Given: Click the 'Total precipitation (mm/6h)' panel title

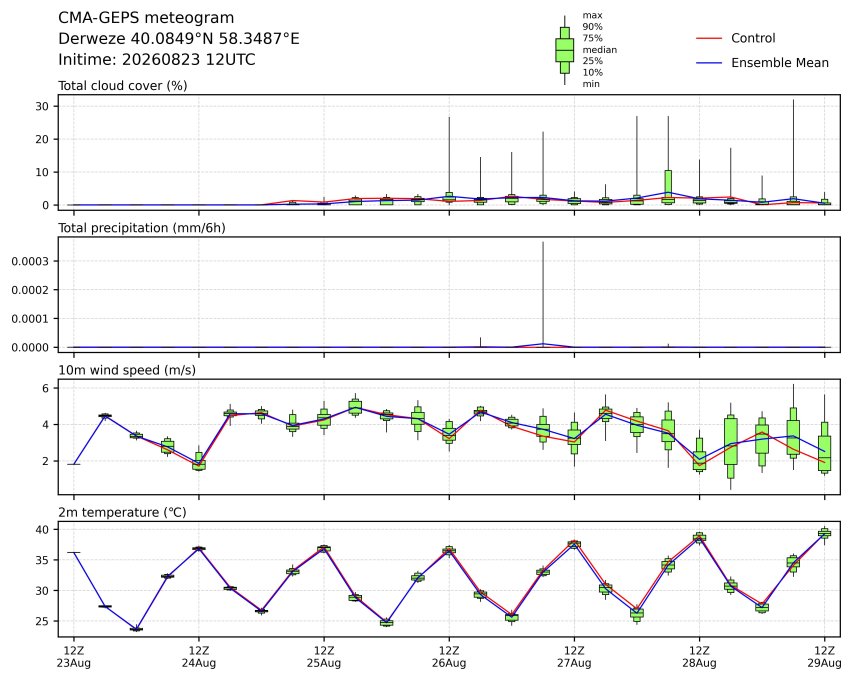Looking at the screenshot, I should (141, 228).
